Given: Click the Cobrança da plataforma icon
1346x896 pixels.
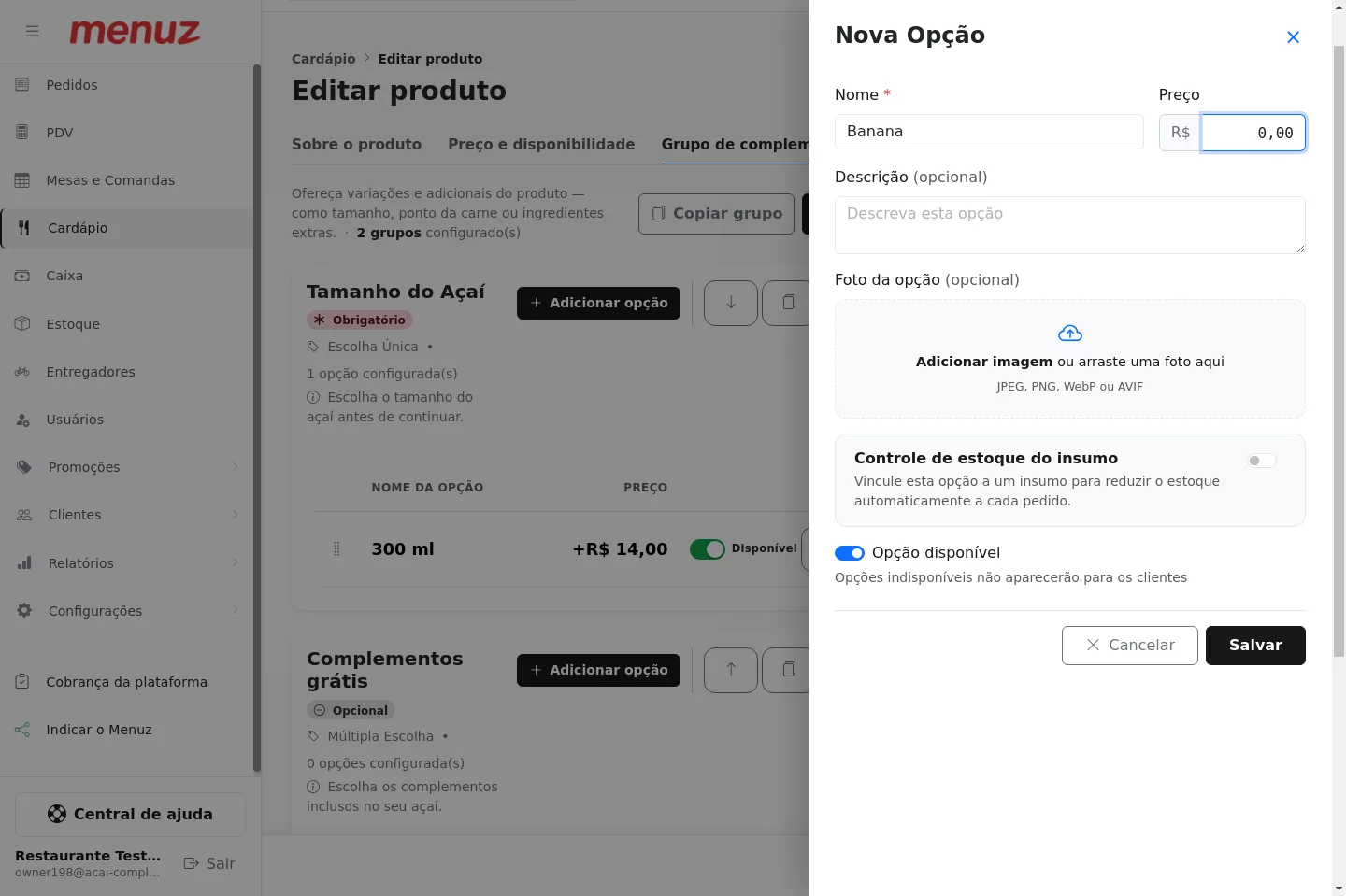Looking at the screenshot, I should [22, 682].
